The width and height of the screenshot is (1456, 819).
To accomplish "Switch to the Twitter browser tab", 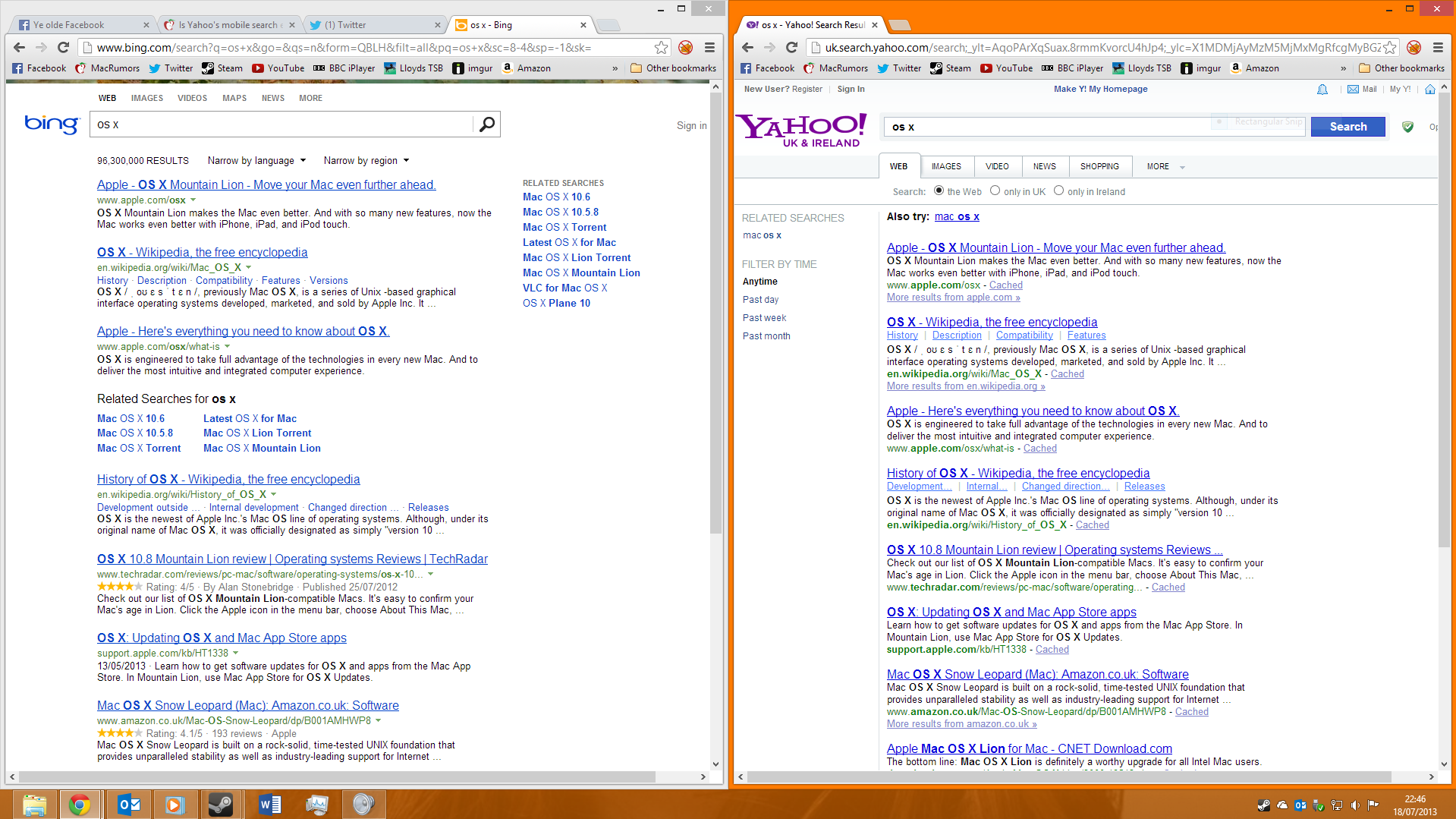I will click(x=375, y=25).
